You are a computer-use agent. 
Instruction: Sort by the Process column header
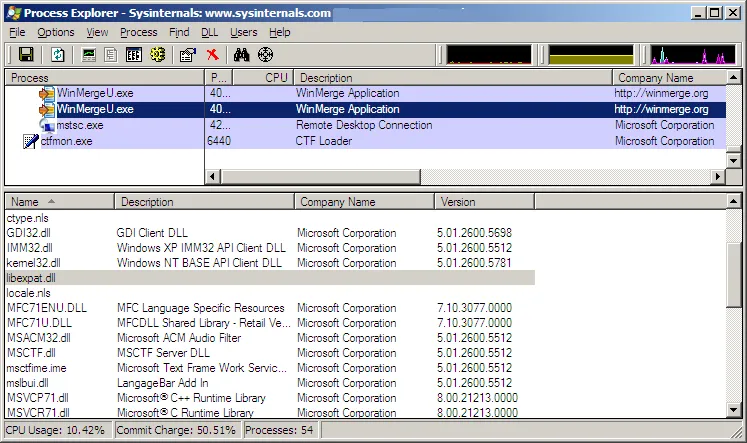(x=104, y=78)
